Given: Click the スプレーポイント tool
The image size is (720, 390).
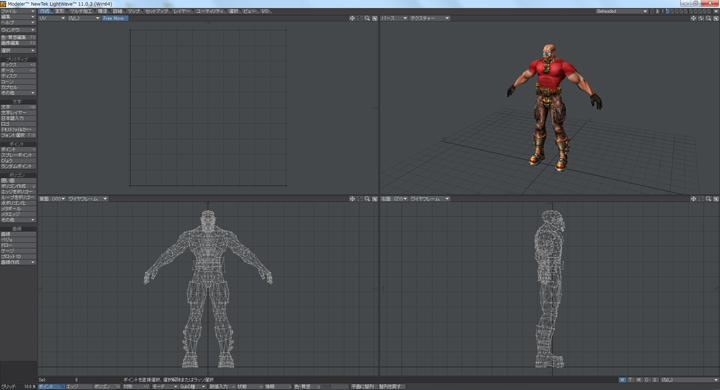Looking at the screenshot, I should 18,155.
